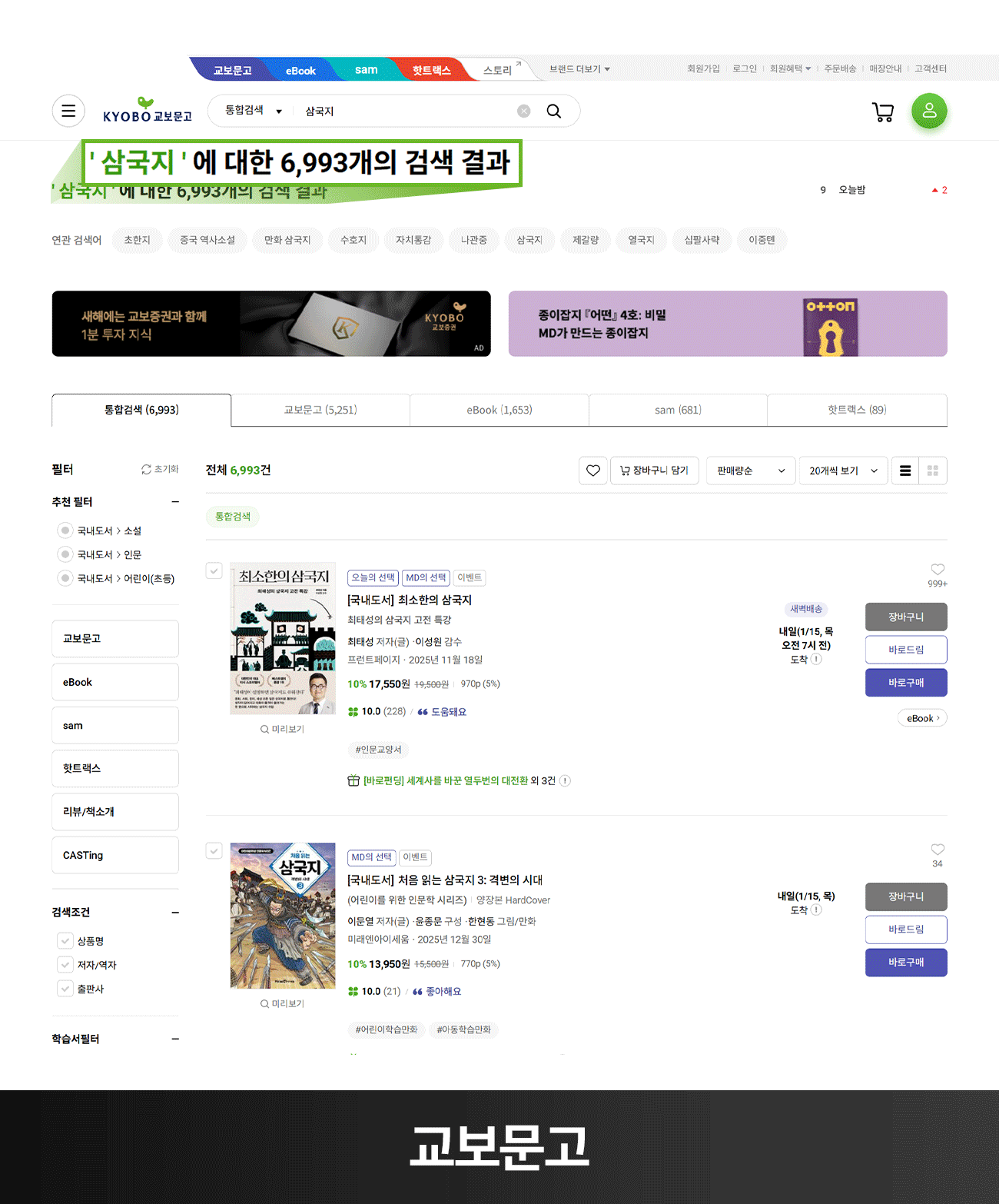Open the 핫트랙스 top tab
The image size is (999, 1204).
pos(431,70)
